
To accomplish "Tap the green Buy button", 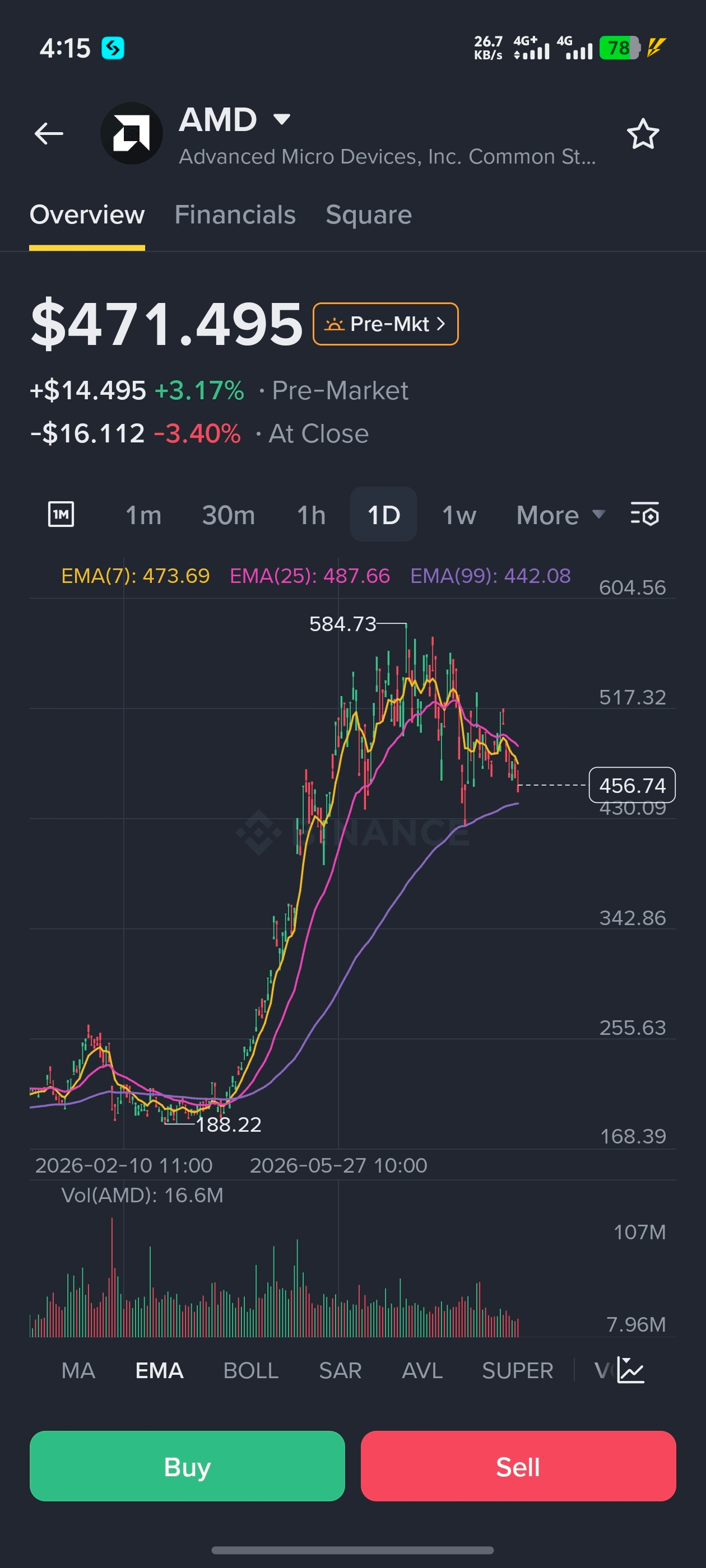I will click(187, 1466).
